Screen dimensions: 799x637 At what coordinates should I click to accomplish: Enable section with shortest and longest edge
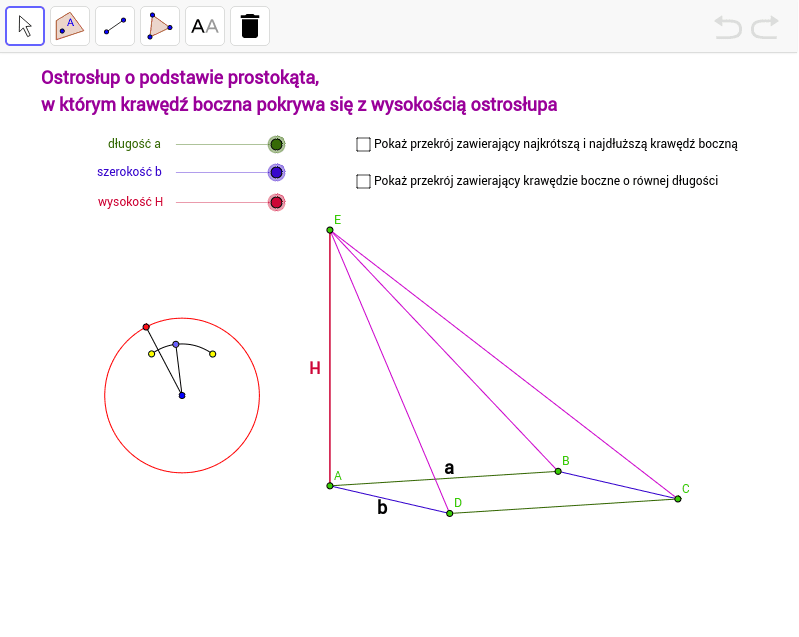pyautogui.click(x=363, y=144)
